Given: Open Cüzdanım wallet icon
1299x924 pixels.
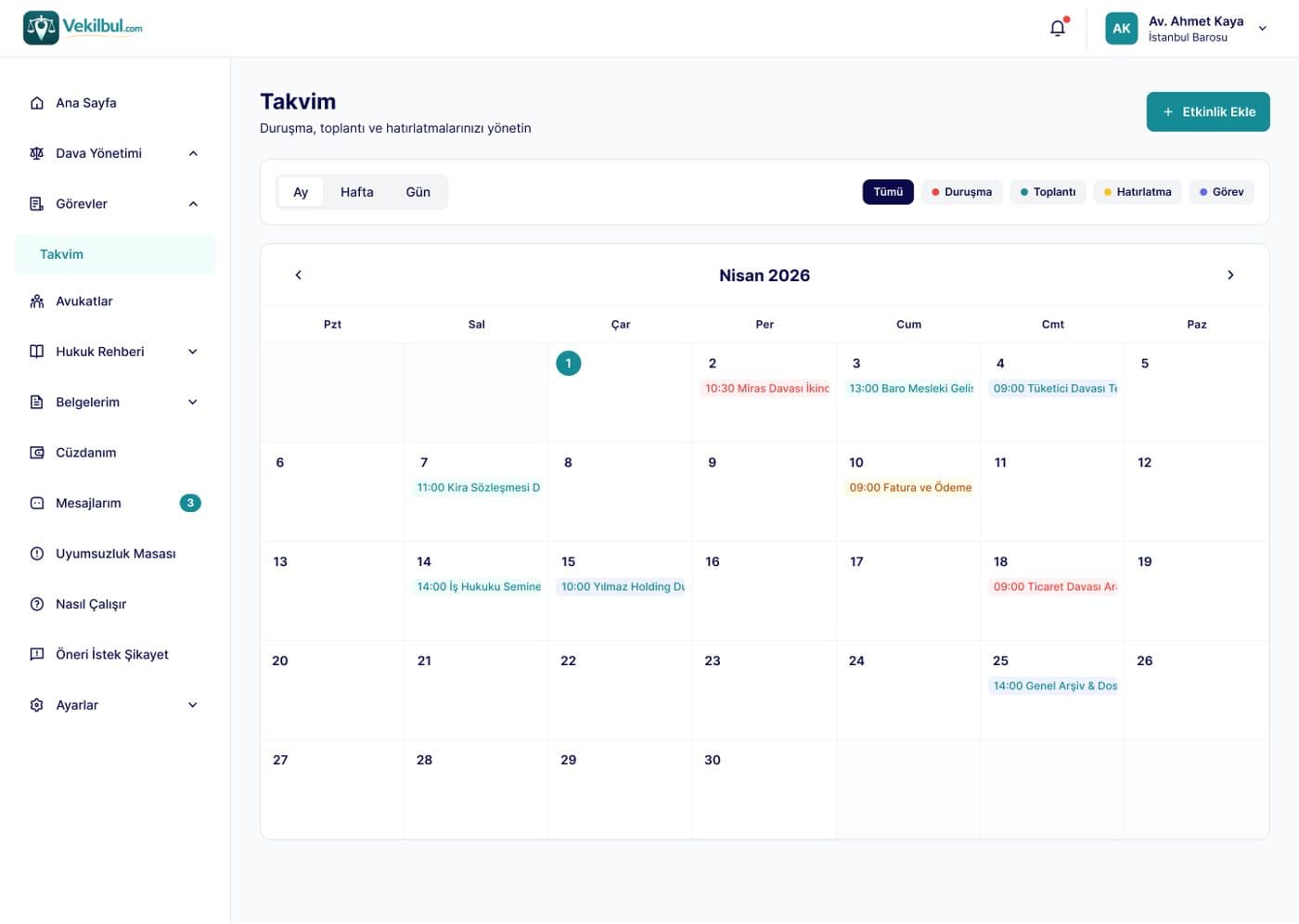Looking at the screenshot, I should [37, 453].
